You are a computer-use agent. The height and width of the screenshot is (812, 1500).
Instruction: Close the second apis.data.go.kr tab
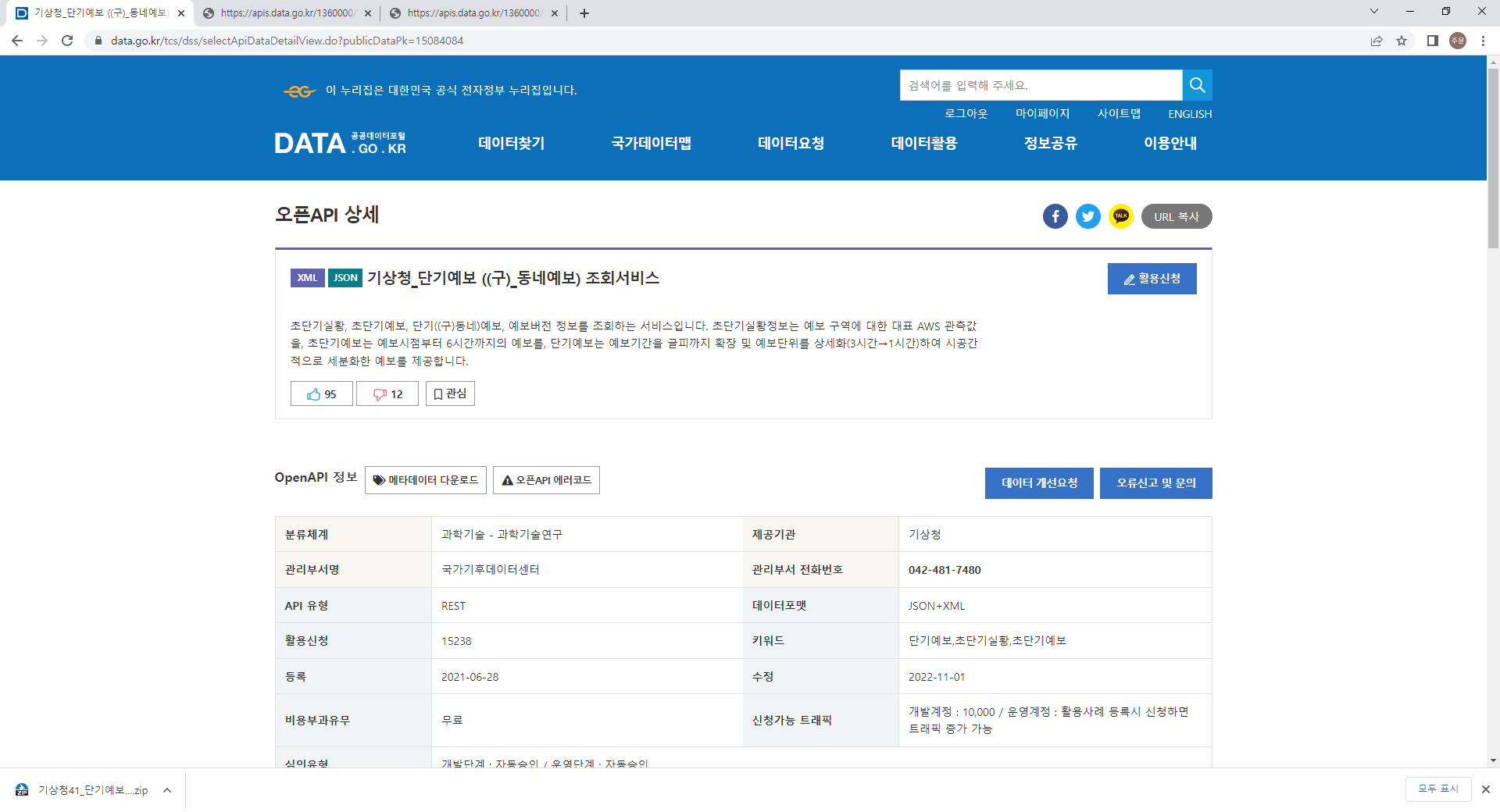click(368, 13)
